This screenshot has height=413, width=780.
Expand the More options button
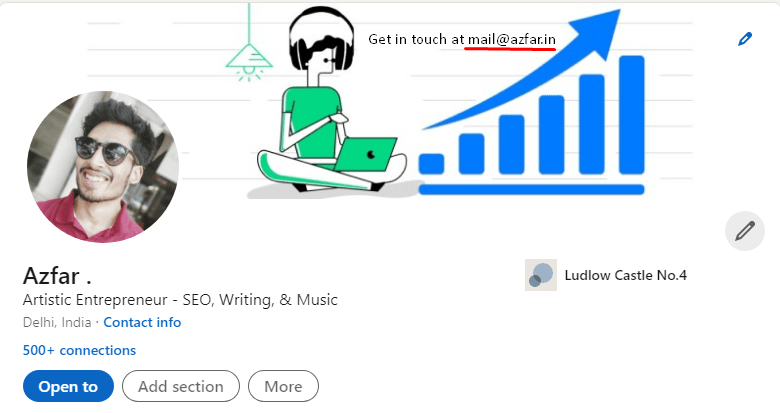283,386
